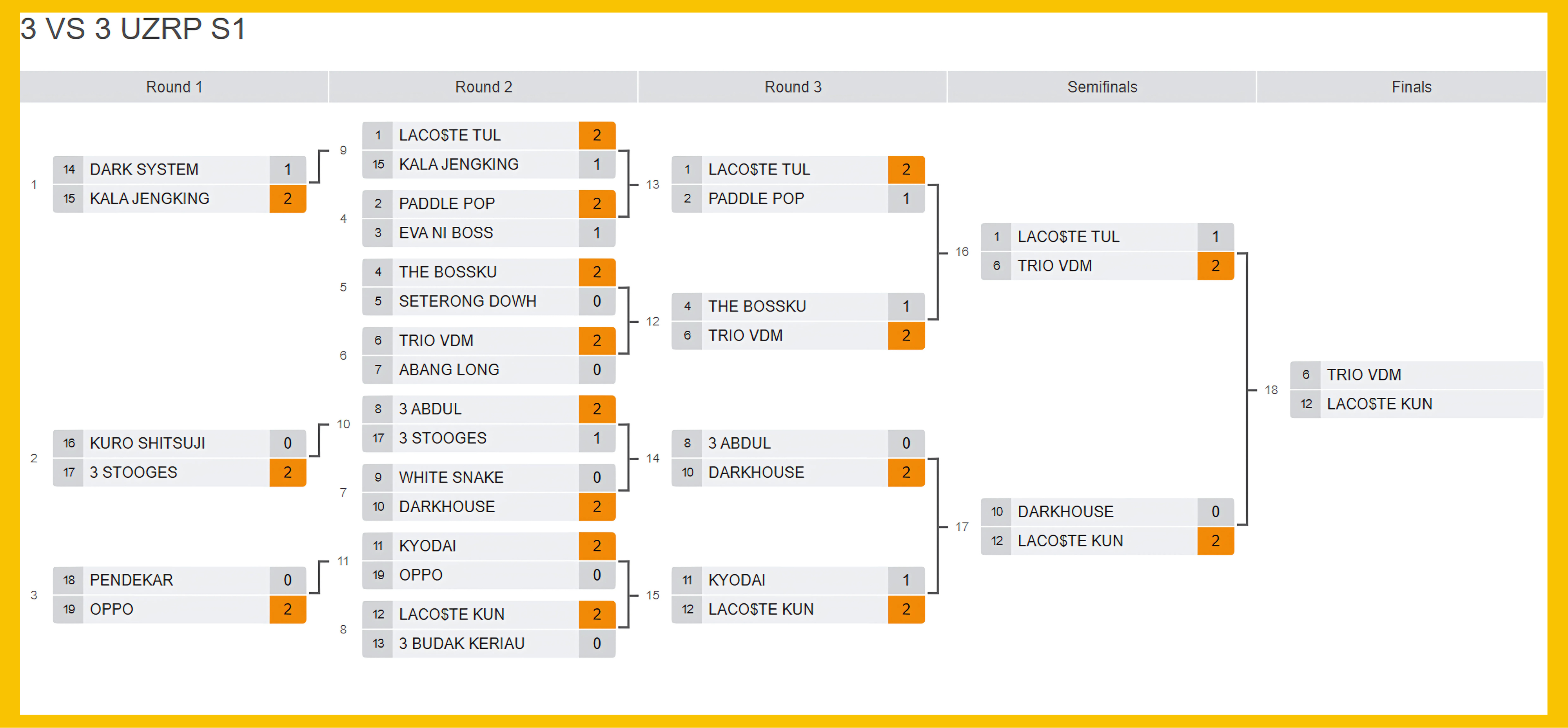Click LACO$TE KUN in the Finals match
This screenshot has height=728, width=1568.
coord(1379,404)
